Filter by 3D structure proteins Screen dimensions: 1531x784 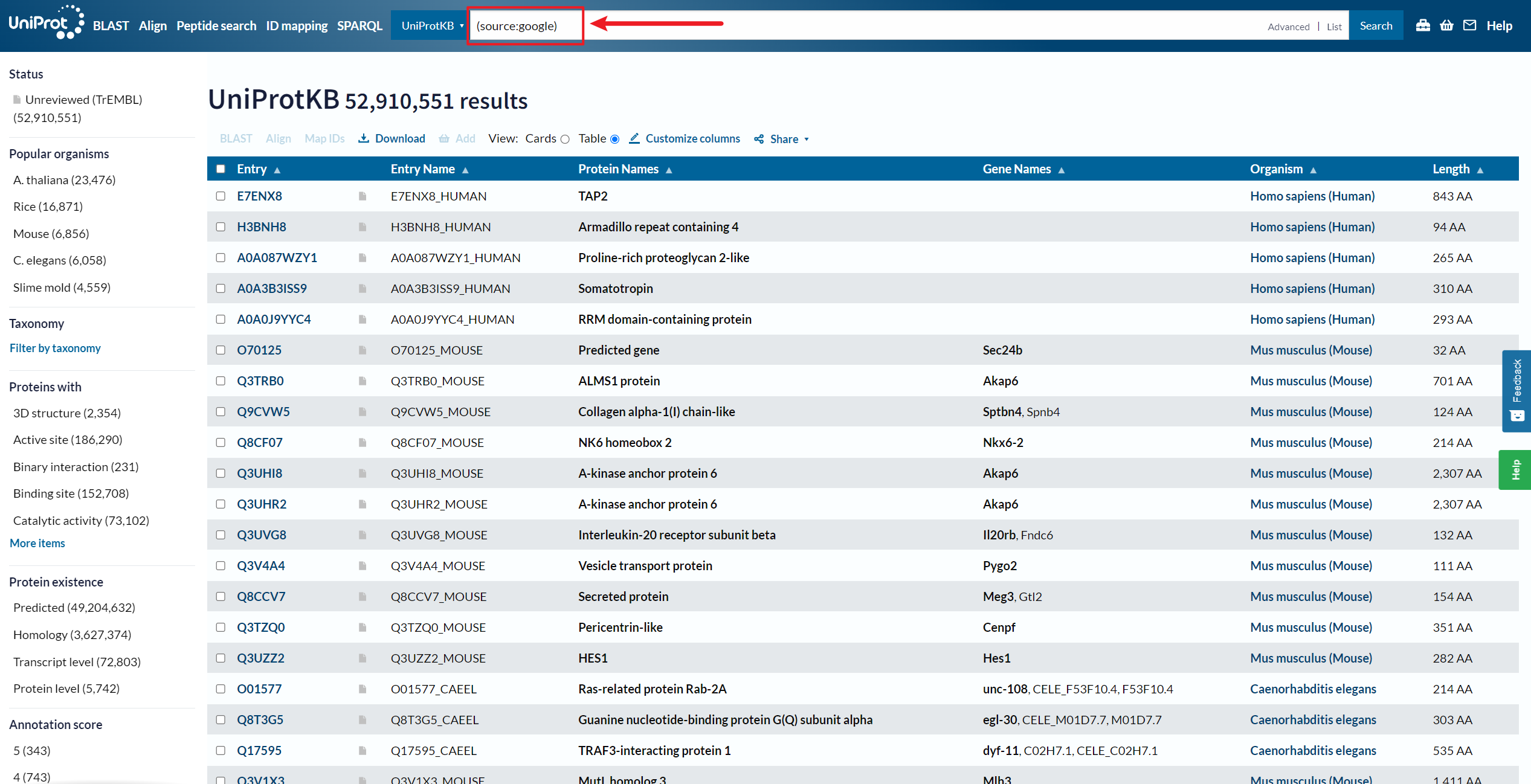coord(67,413)
